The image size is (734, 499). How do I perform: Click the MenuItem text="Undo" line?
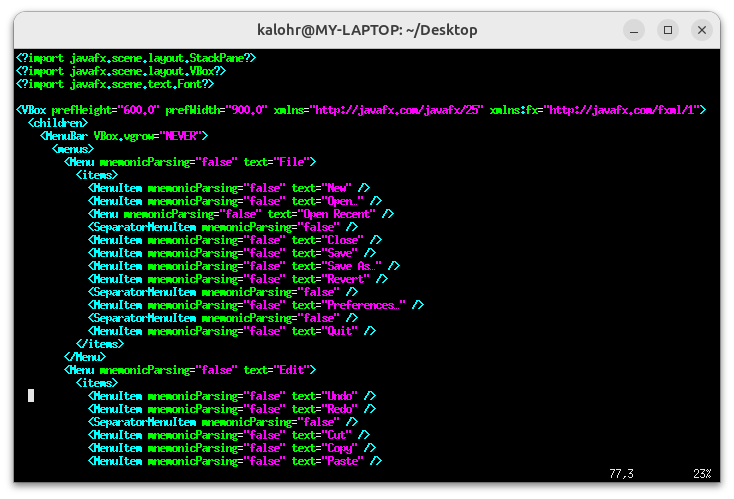coord(232,396)
